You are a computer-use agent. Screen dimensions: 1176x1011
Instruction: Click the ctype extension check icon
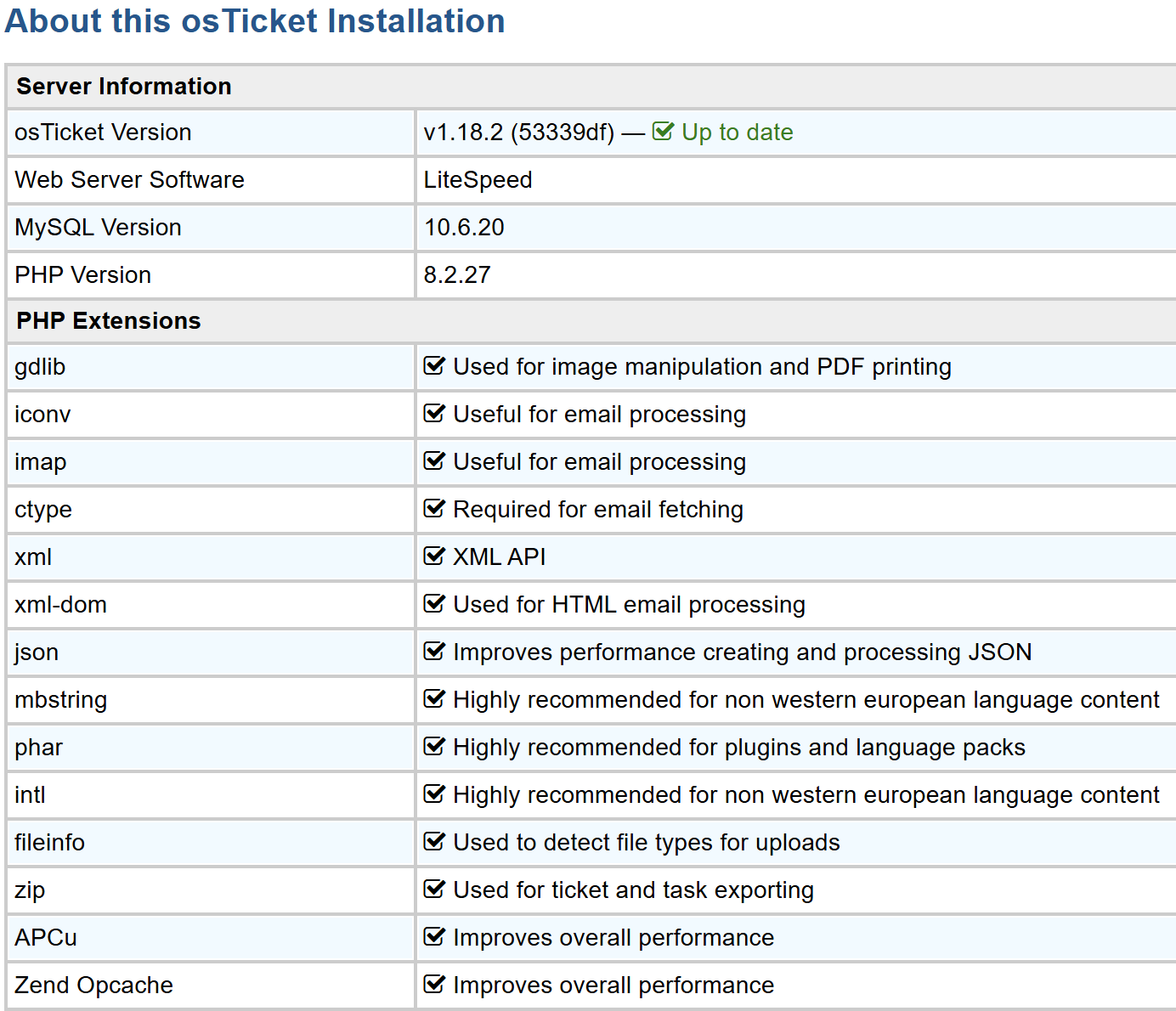(434, 509)
